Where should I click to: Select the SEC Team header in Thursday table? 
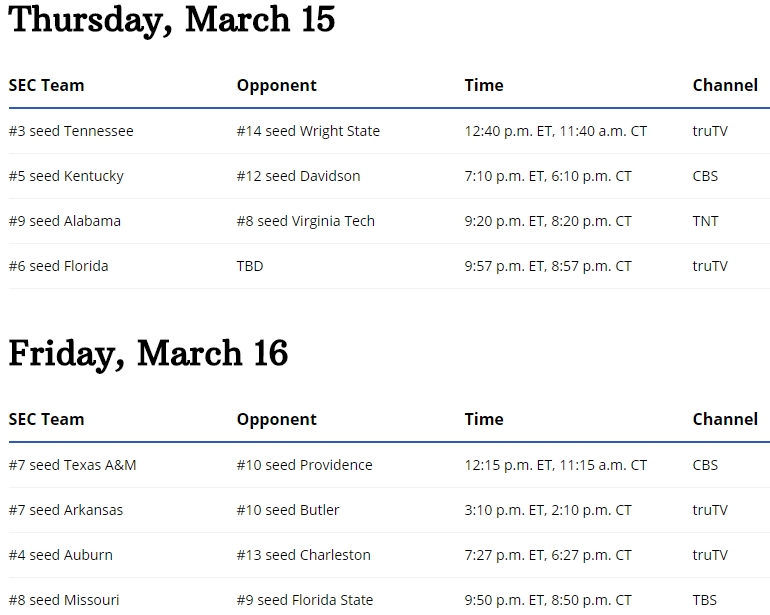tap(46, 85)
